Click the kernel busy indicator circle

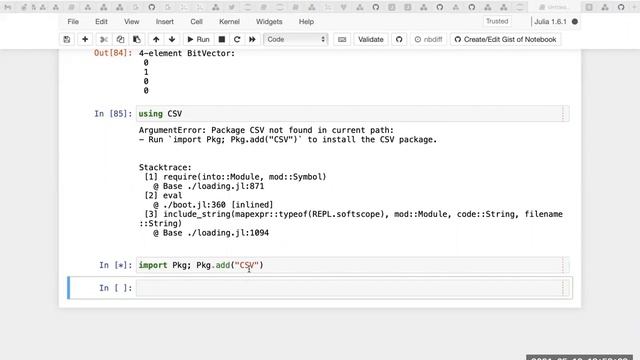click(x=575, y=22)
